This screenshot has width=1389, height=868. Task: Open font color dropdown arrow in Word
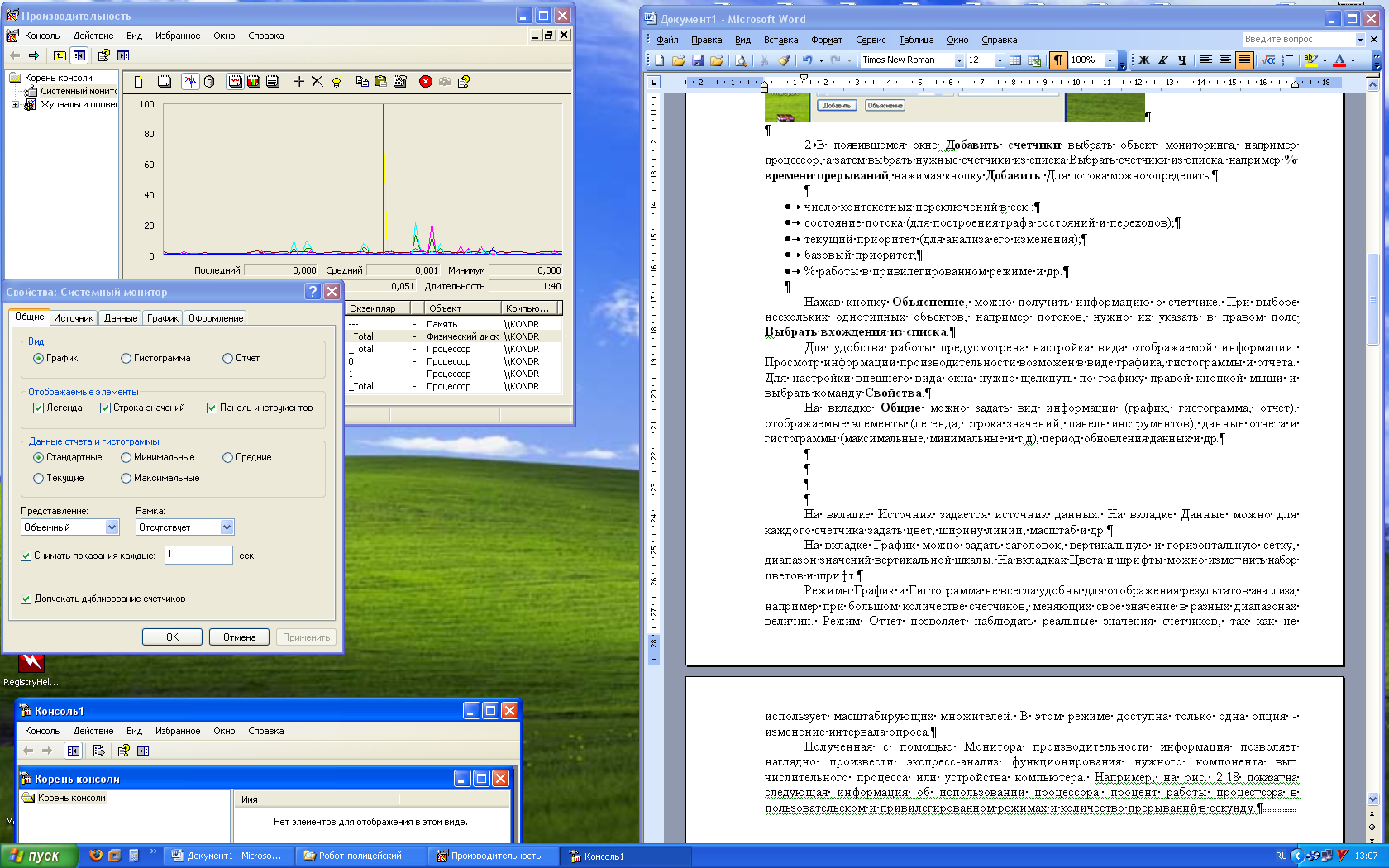(1353, 60)
